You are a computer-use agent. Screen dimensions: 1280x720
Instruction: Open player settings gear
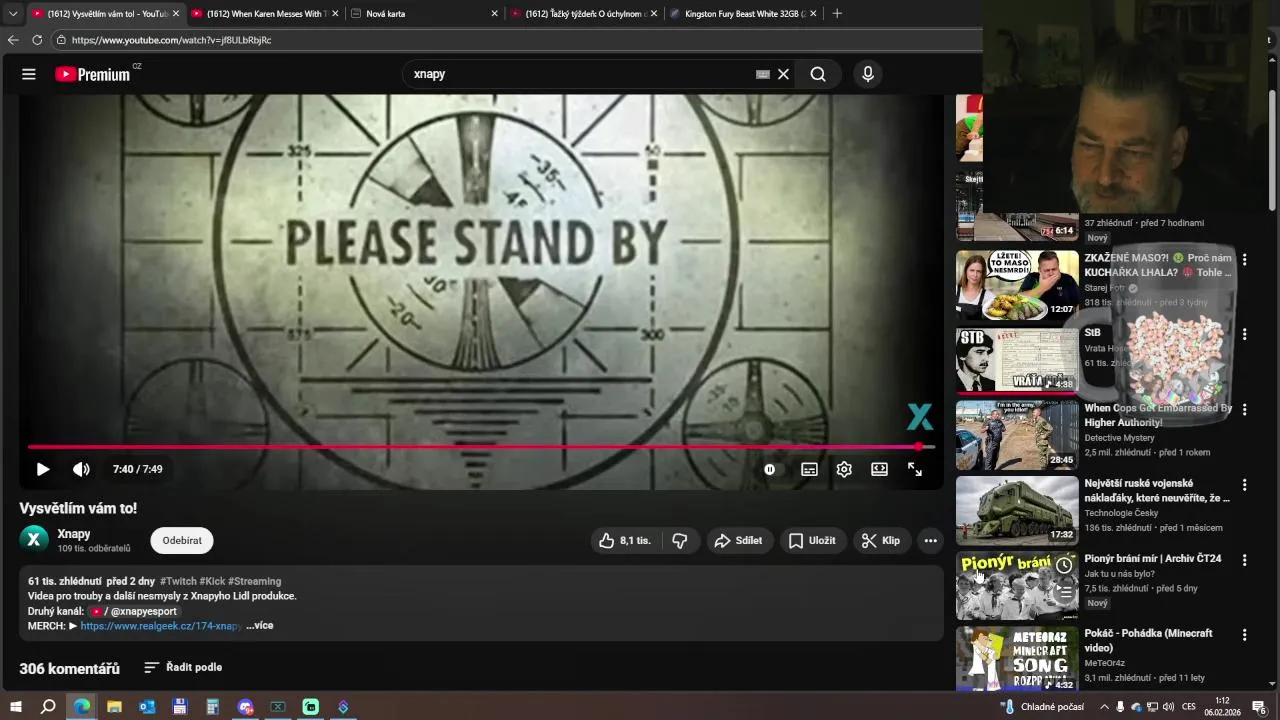pyautogui.click(x=844, y=469)
